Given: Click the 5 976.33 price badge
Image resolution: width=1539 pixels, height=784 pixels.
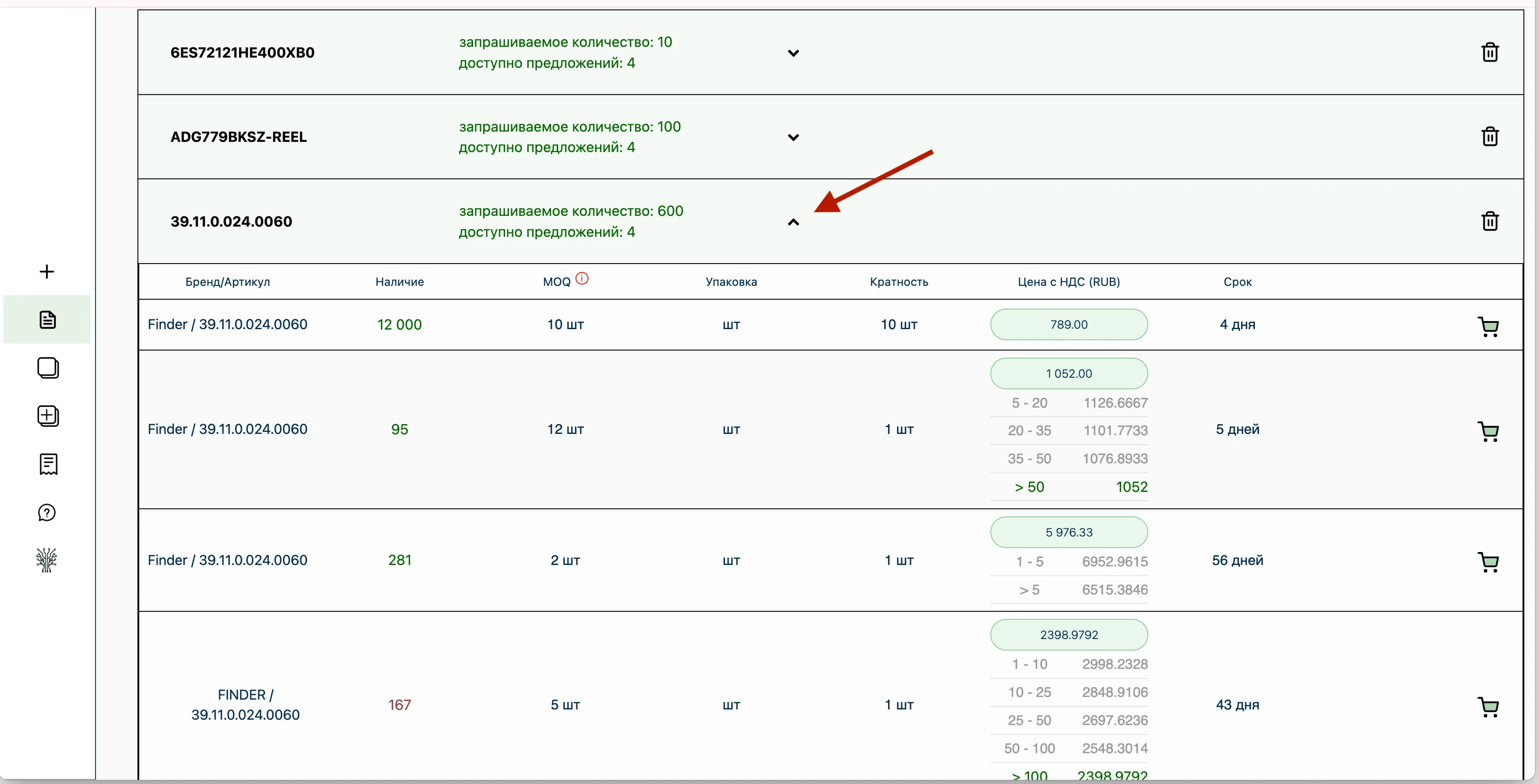Looking at the screenshot, I should tap(1068, 532).
